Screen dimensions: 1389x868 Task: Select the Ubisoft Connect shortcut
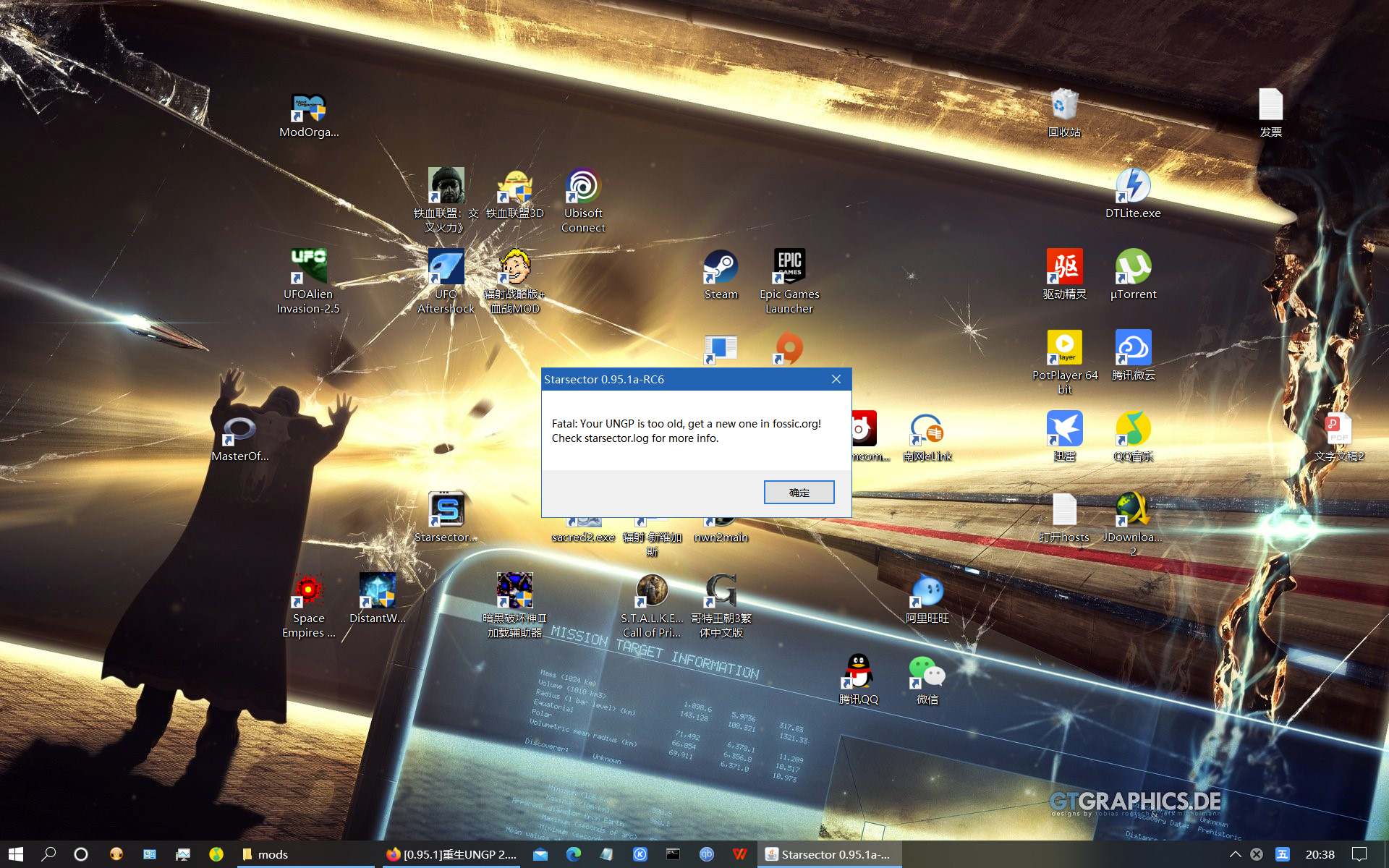[583, 187]
